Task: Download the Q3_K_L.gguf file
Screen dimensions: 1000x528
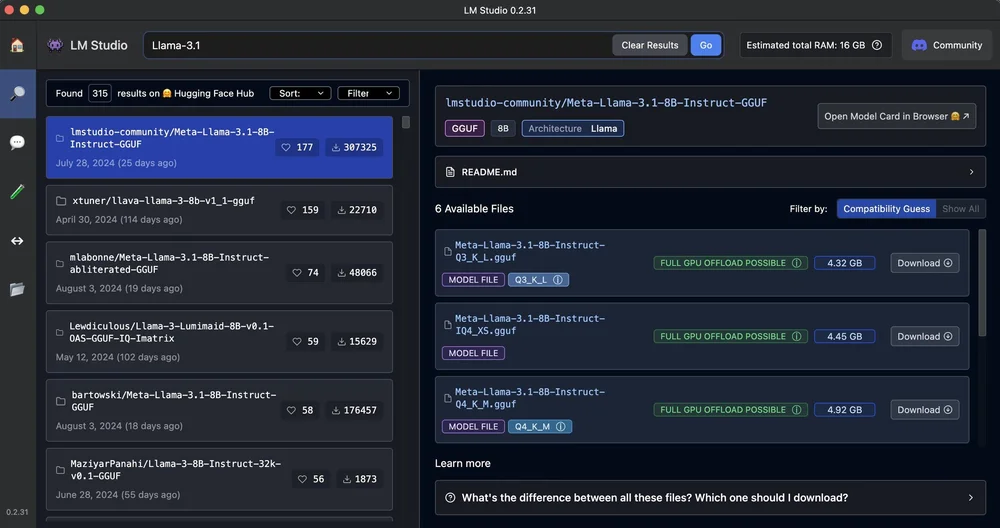Action: [925, 263]
